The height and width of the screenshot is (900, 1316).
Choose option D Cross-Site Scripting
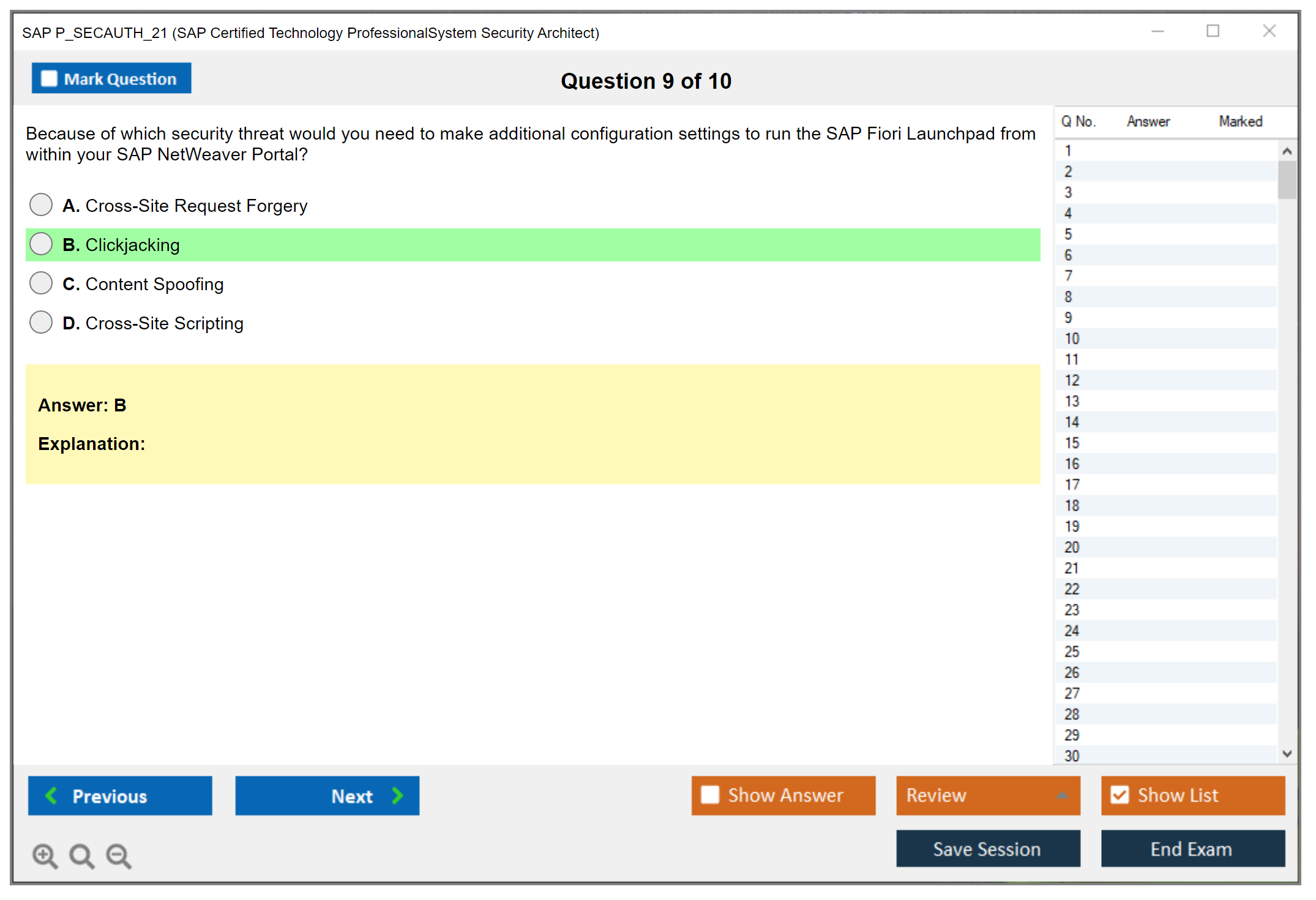click(41, 322)
